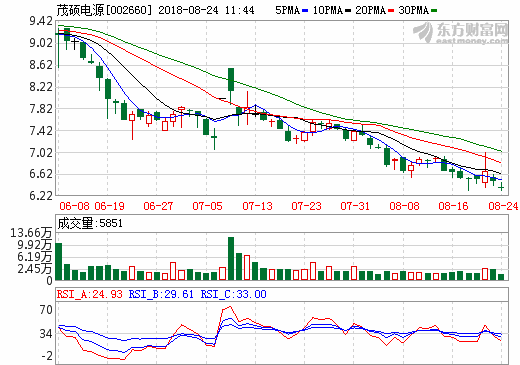Click the 8.62 price axis label

click(x=41, y=65)
